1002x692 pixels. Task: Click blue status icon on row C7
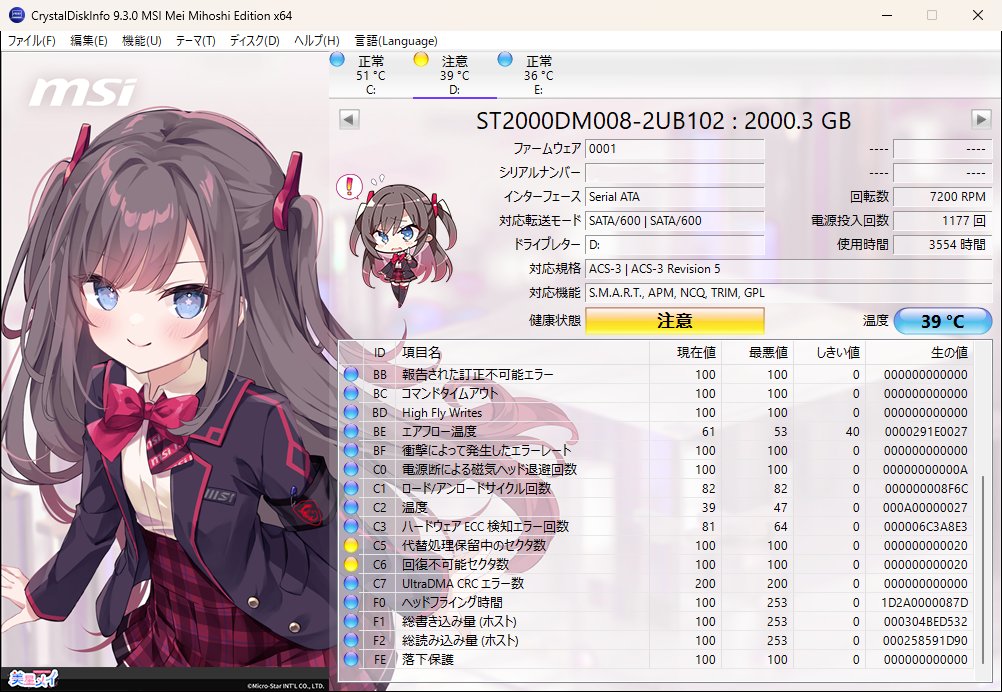click(x=351, y=583)
